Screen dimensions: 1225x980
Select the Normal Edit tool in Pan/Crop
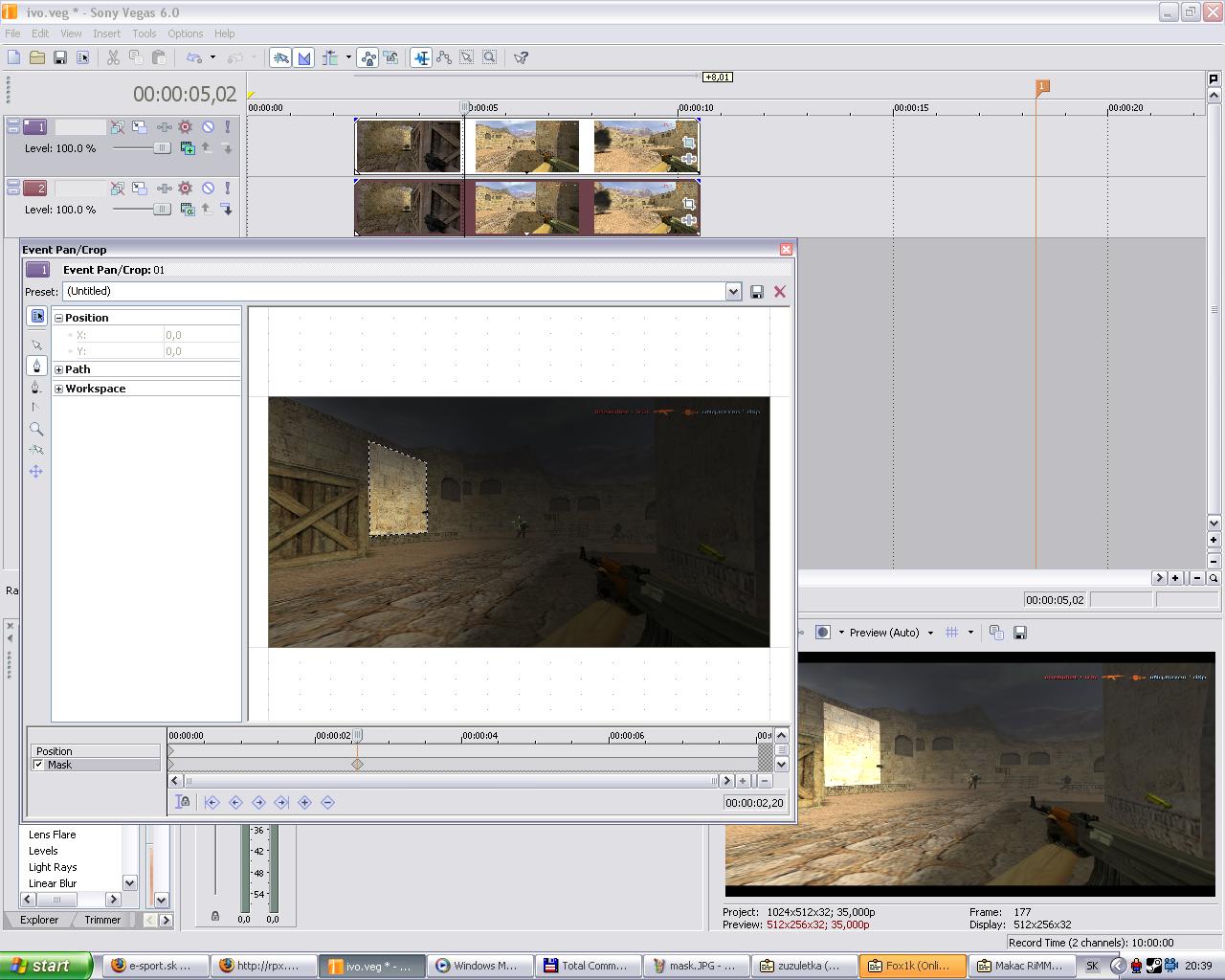pos(36,345)
